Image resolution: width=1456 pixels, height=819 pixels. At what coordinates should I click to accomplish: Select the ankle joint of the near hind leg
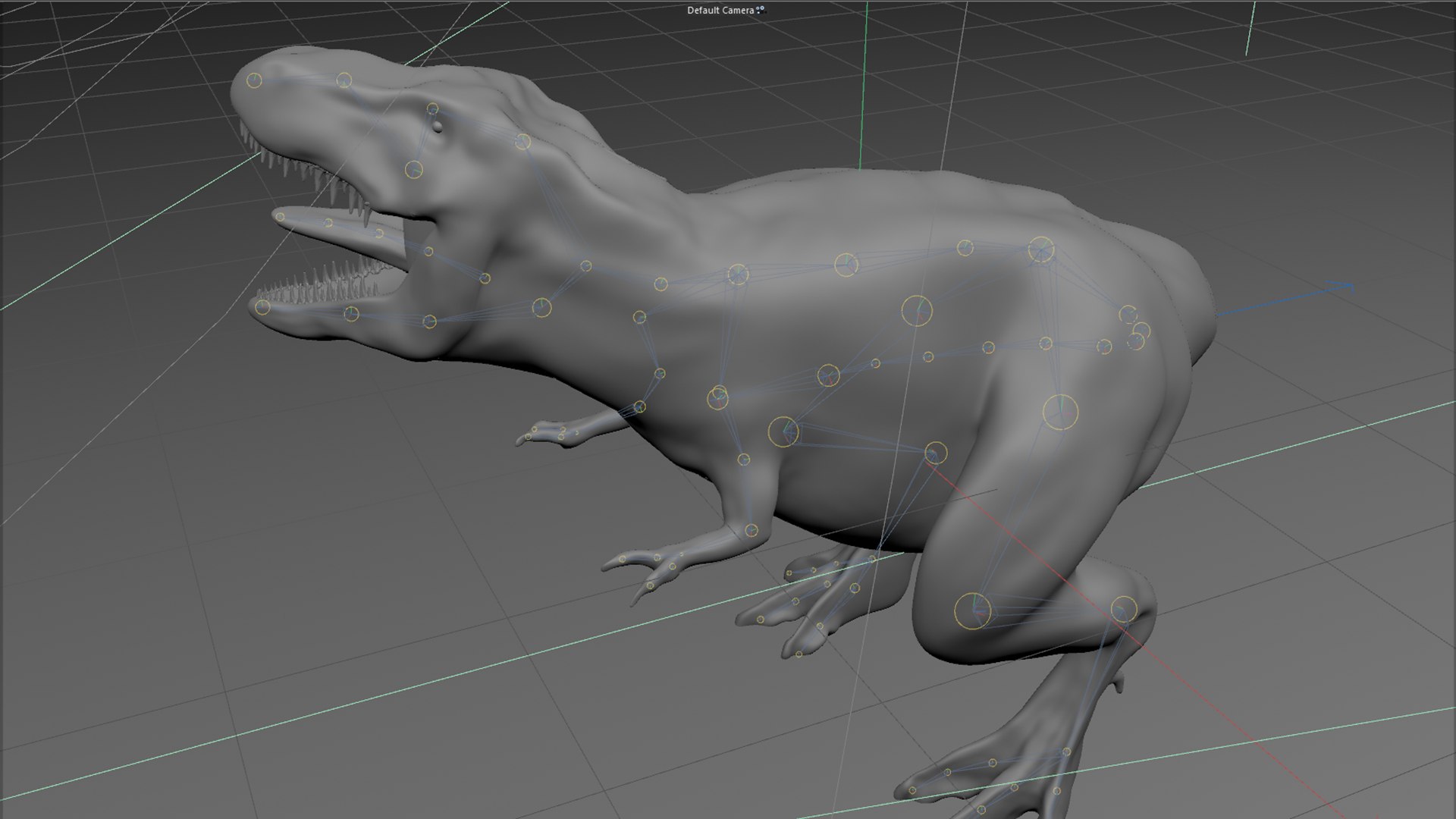(1124, 609)
